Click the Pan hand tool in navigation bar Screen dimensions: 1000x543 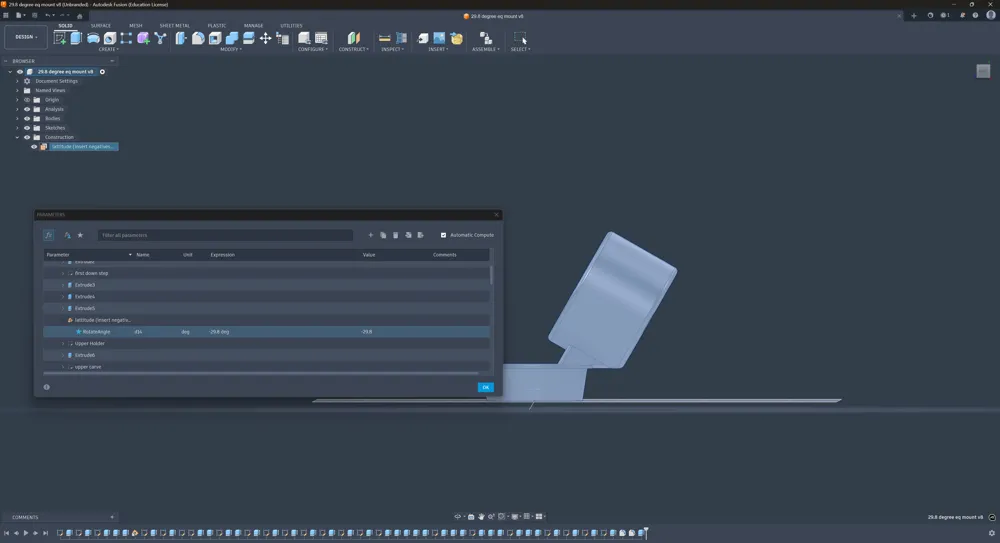481,517
